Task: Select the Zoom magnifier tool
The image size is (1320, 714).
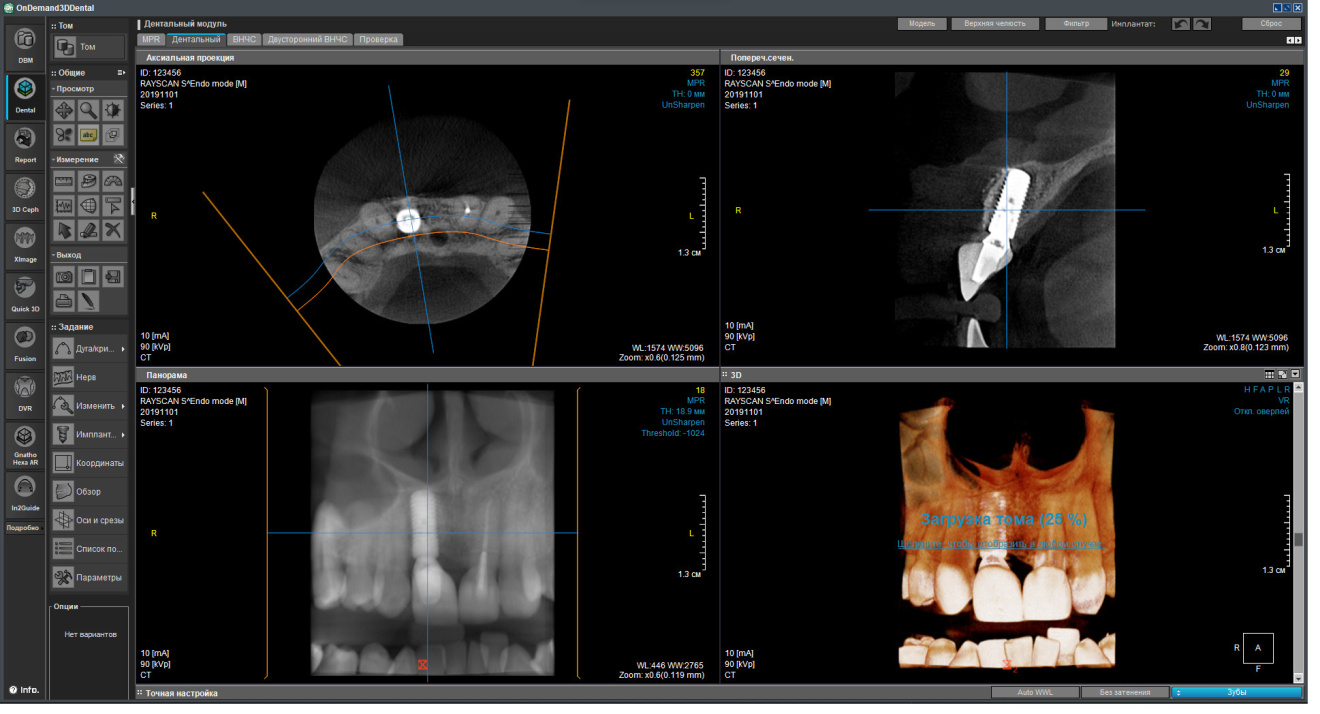Action: click(89, 110)
